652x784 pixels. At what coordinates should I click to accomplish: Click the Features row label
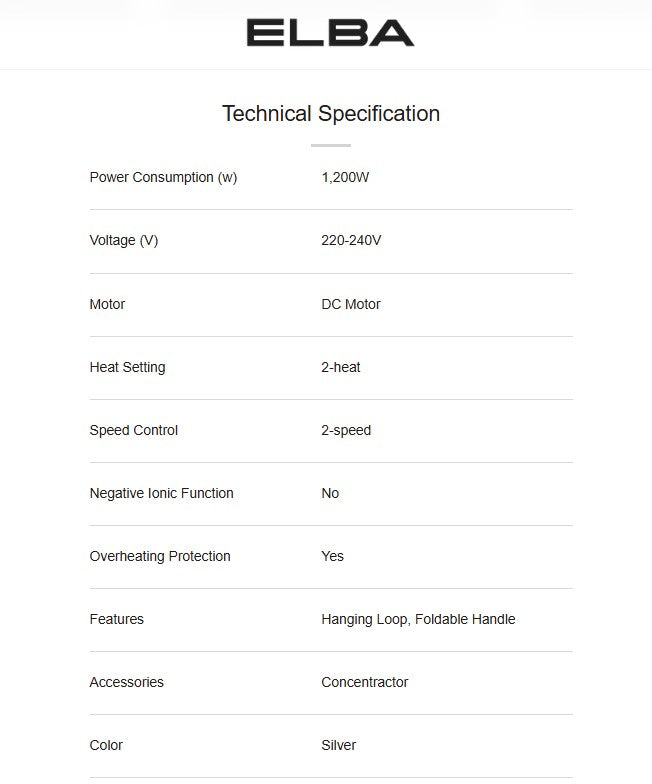pos(116,619)
